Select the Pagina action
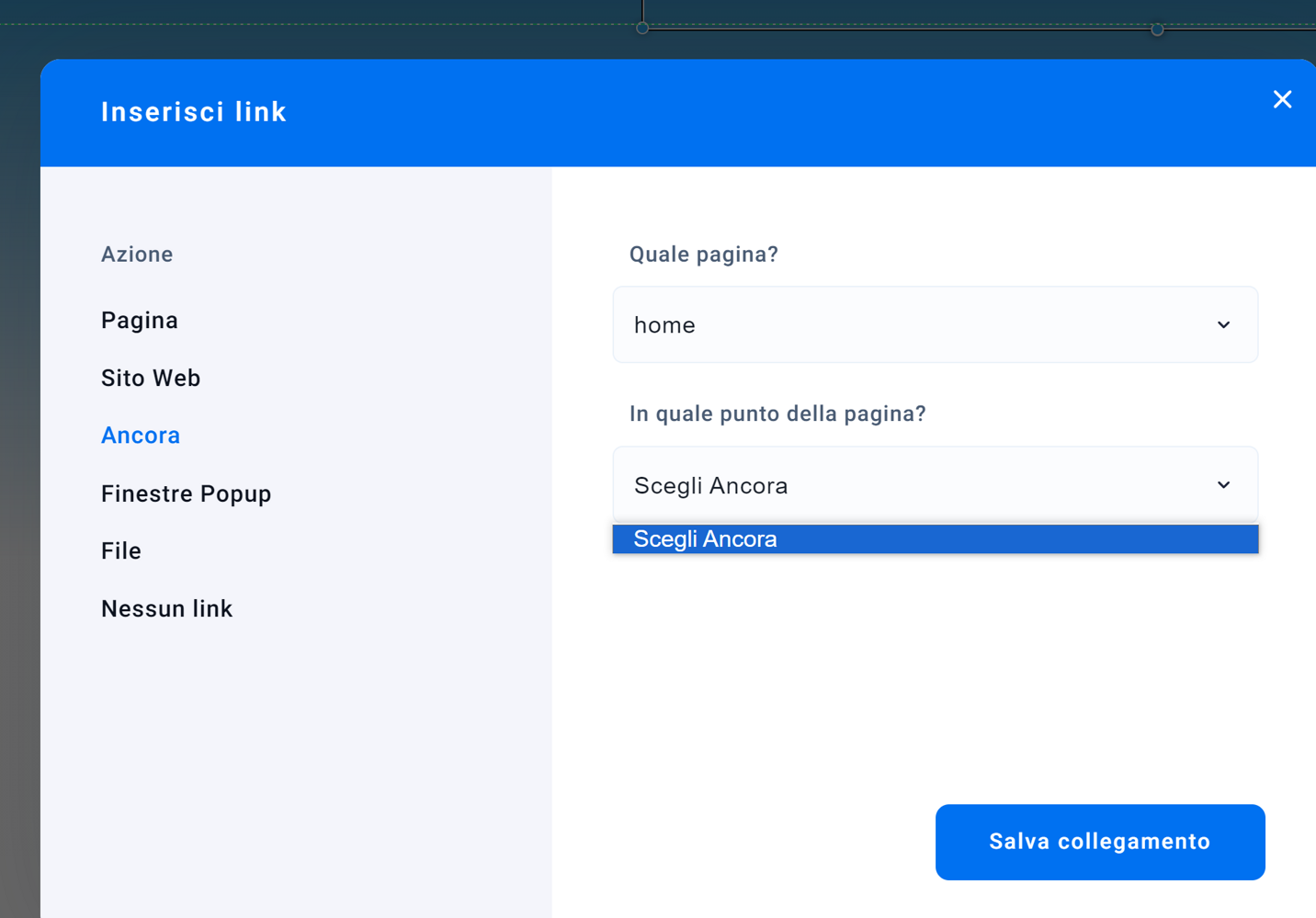The height and width of the screenshot is (918, 1316). 140,321
